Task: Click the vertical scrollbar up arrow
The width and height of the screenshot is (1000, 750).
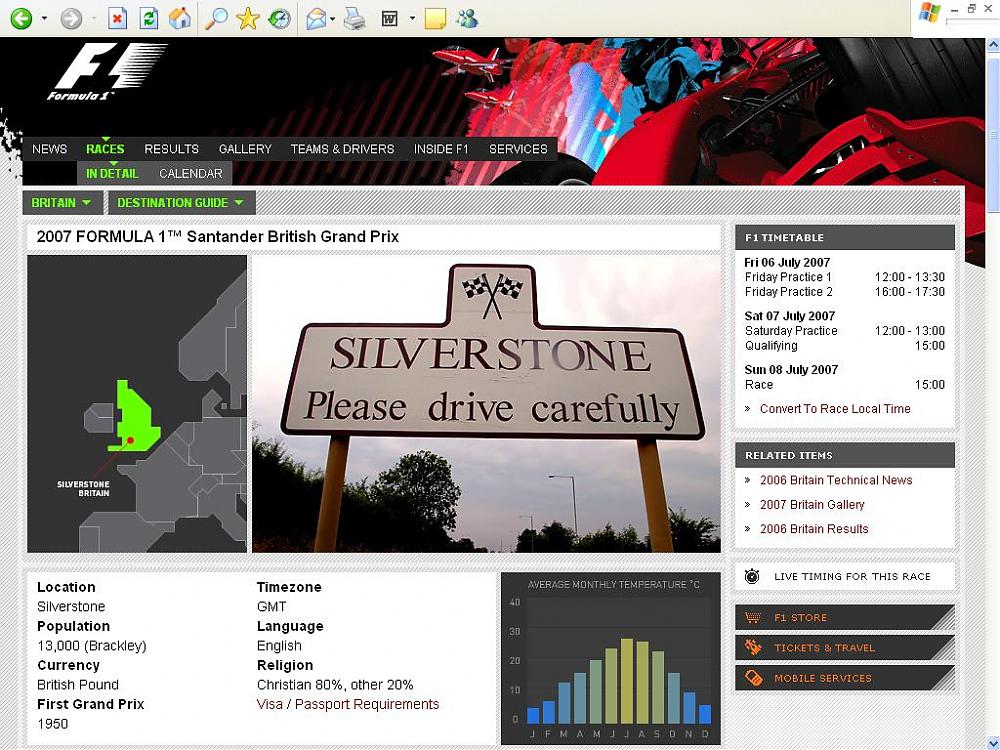Action: click(x=993, y=45)
